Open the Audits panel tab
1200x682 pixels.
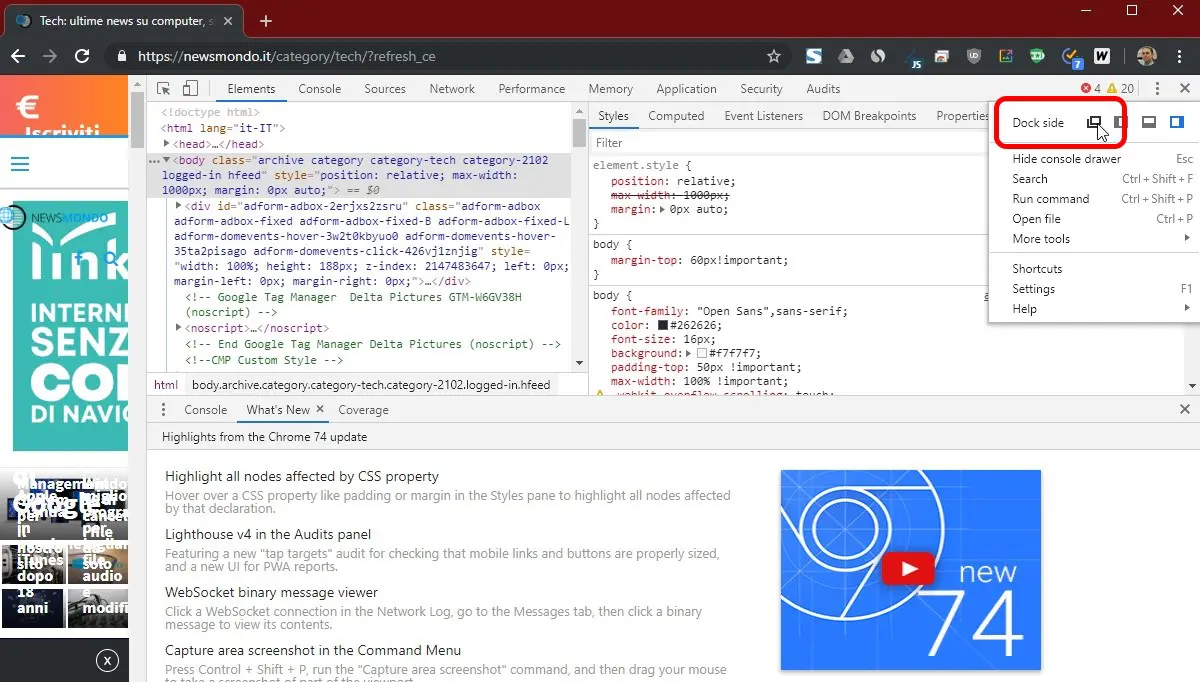[x=823, y=88]
